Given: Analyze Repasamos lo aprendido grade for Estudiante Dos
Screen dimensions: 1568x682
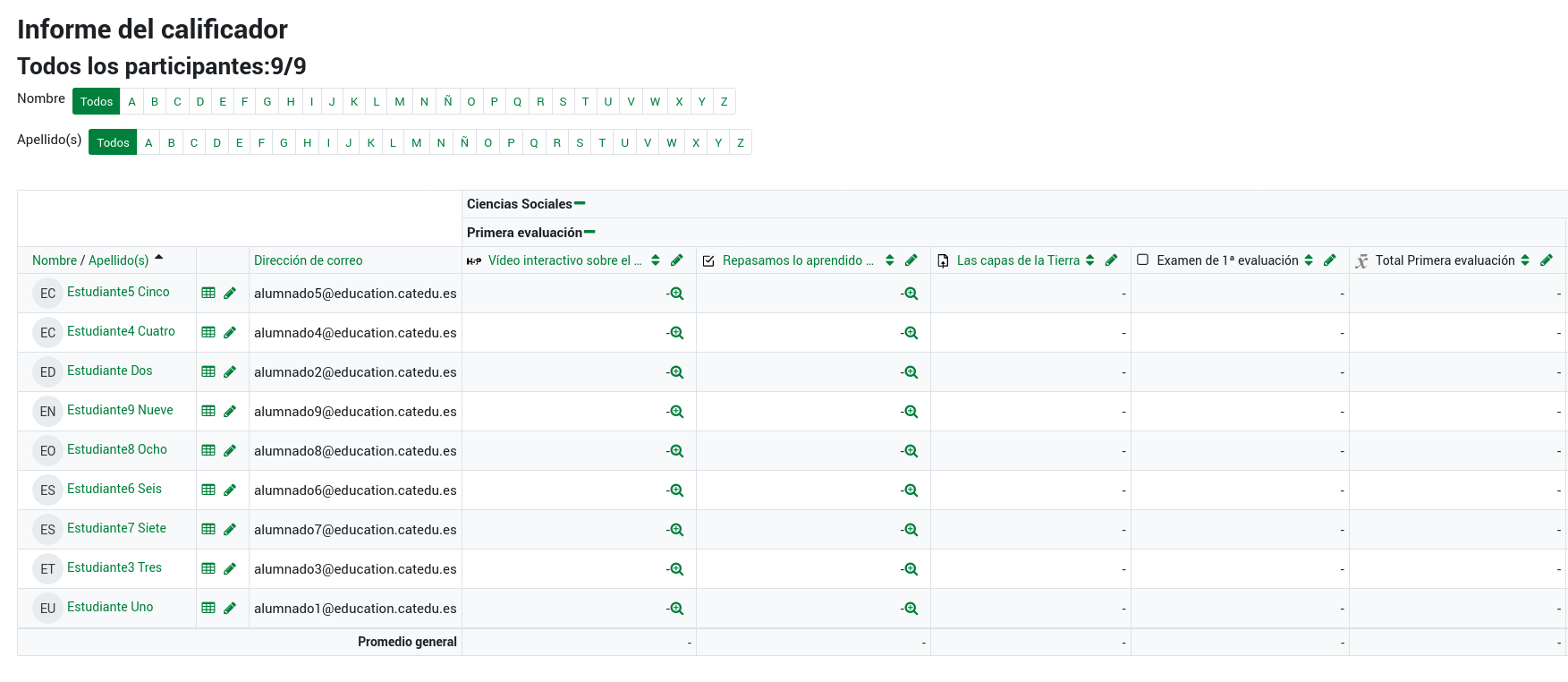Looking at the screenshot, I should 911,372.
